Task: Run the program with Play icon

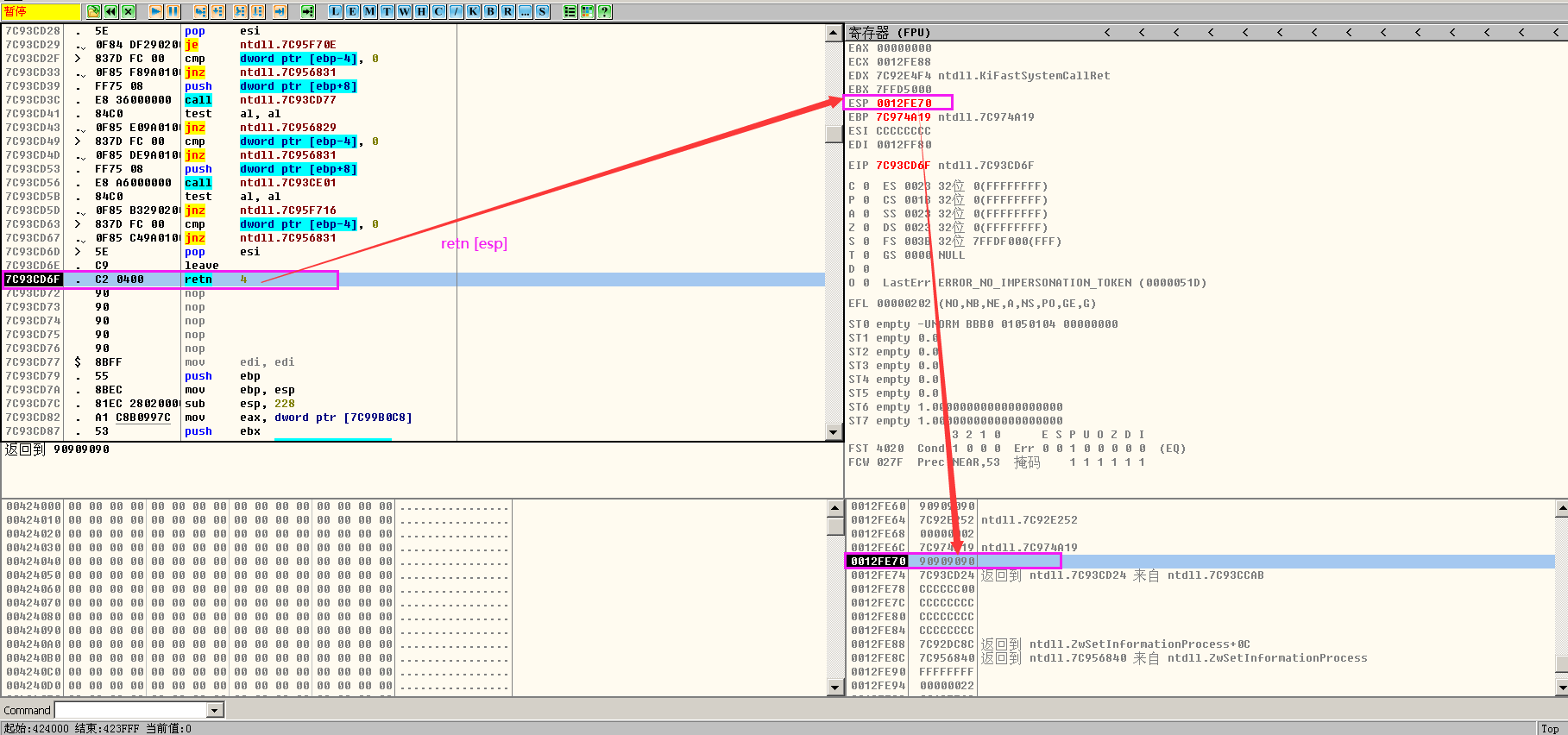Action: 155,11
